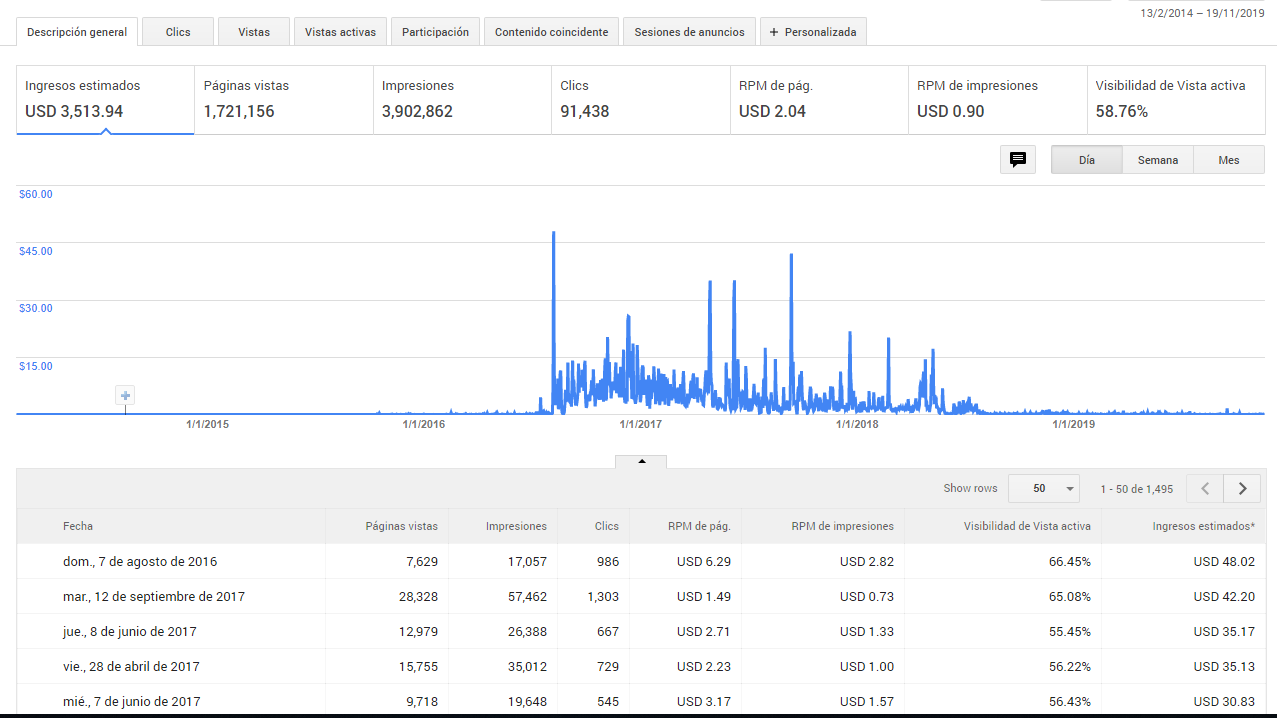
Task: Click the plus note marker on chart
Action: click(x=125, y=395)
